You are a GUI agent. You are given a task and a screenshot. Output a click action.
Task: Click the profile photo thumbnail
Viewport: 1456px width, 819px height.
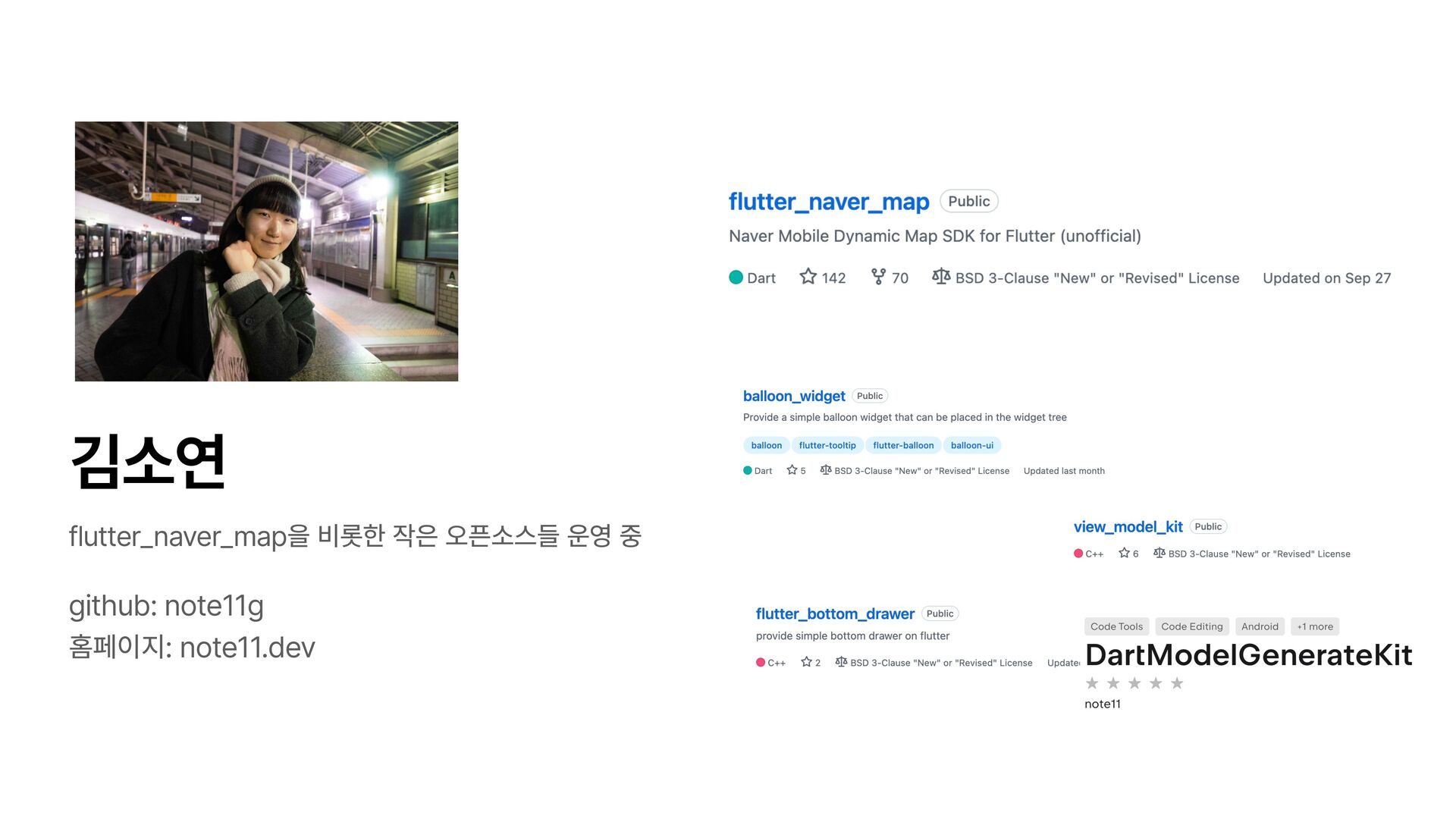click(x=266, y=251)
